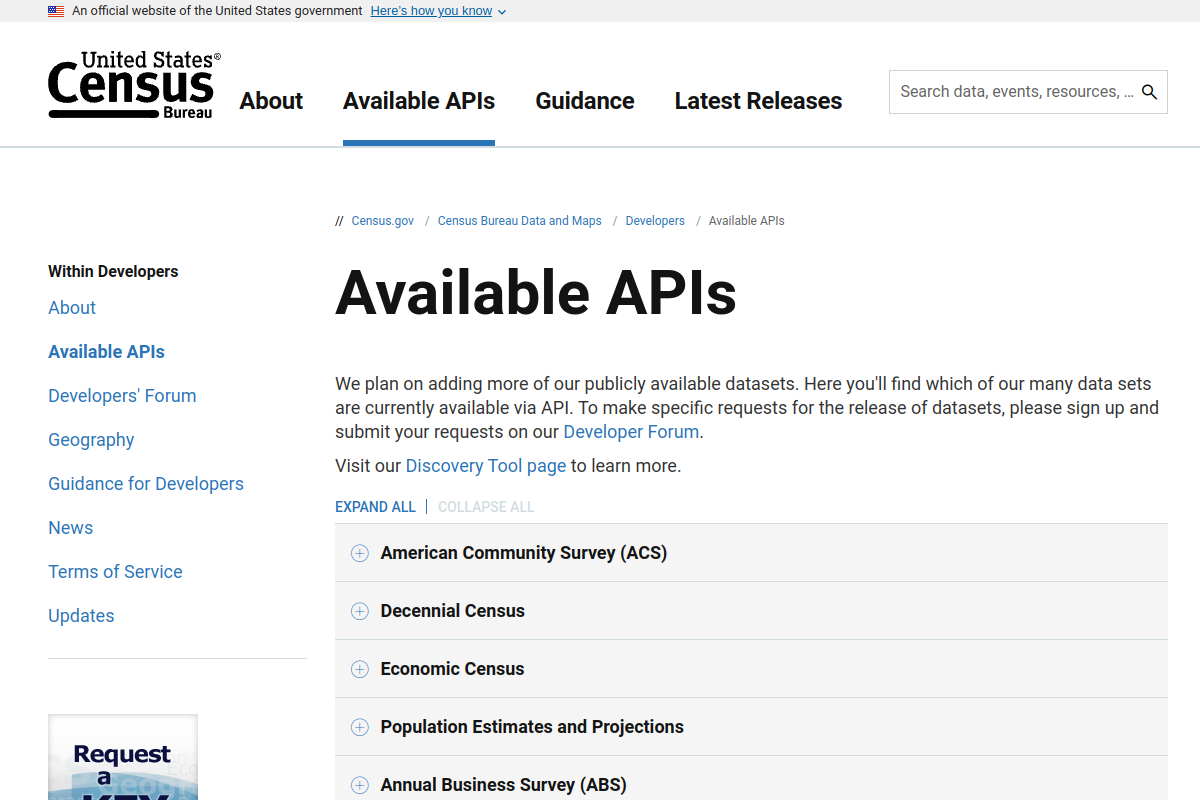Click plus icon beside American Community Survey

[360, 553]
